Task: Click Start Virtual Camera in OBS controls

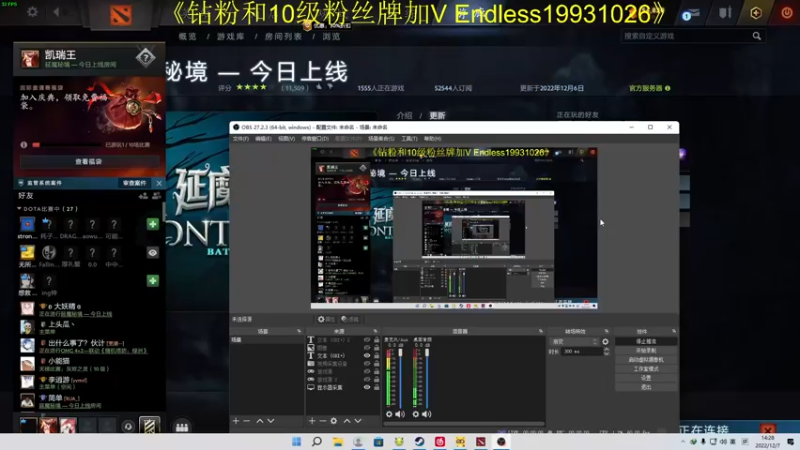Action: [x=646, y=360]
